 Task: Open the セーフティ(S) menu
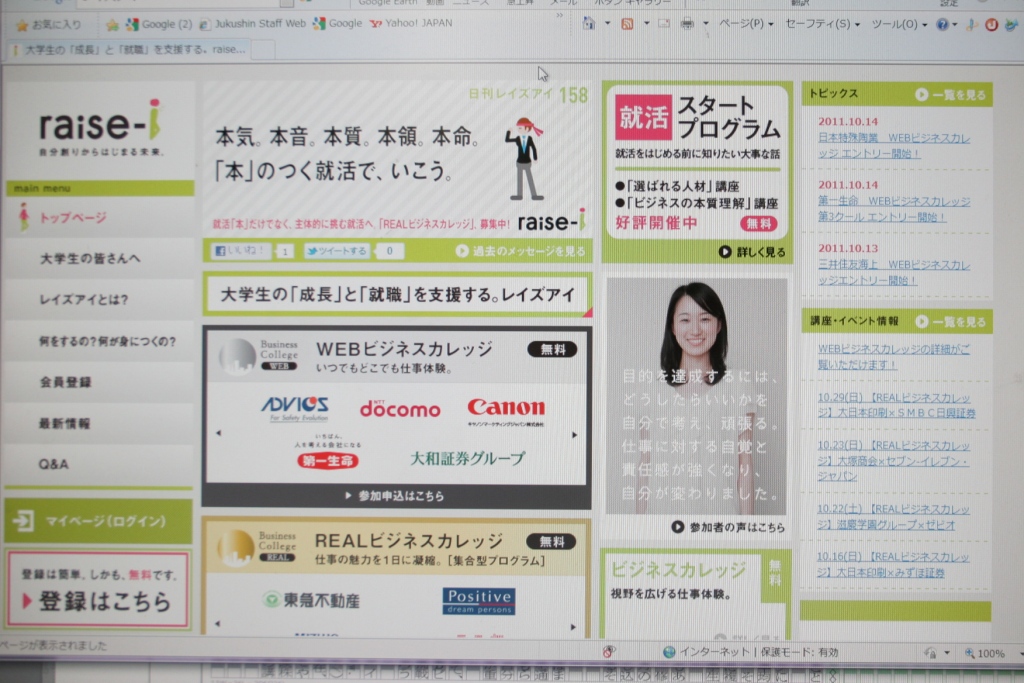(x=822, y=24)
